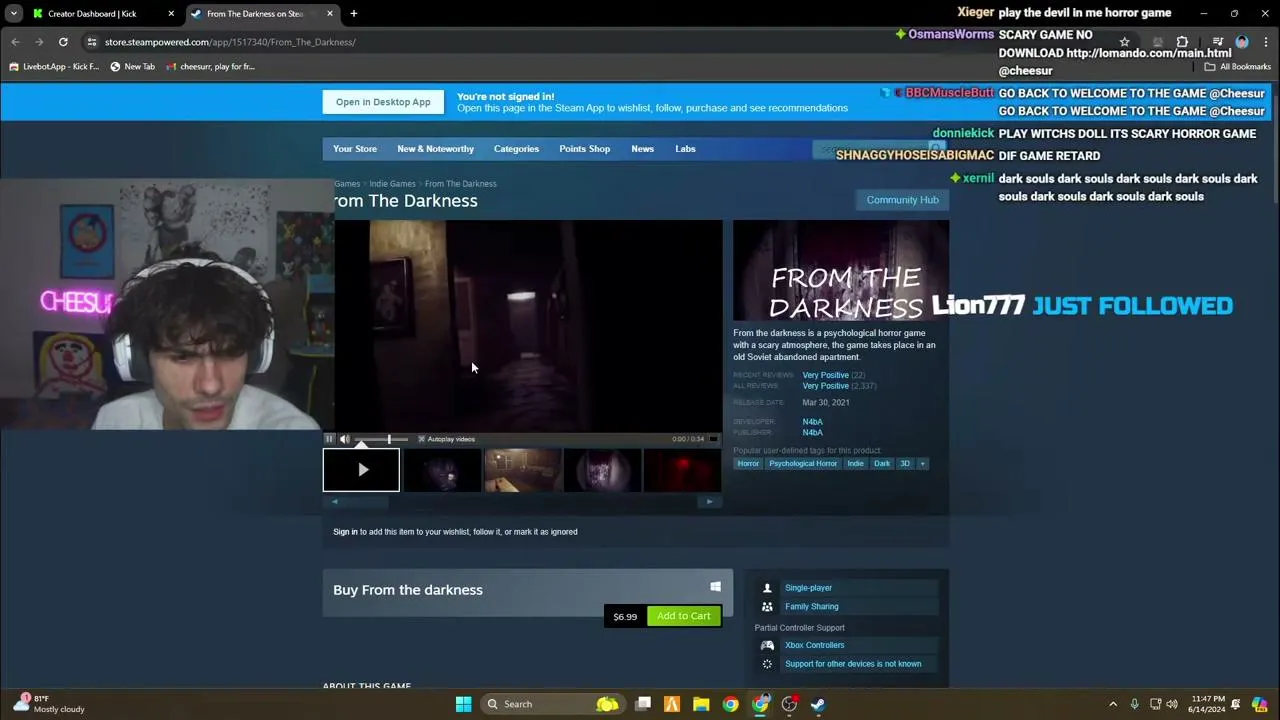The image size is (1280, 720).
Task: Adjust the trailer volume slider
Action: 383,439
